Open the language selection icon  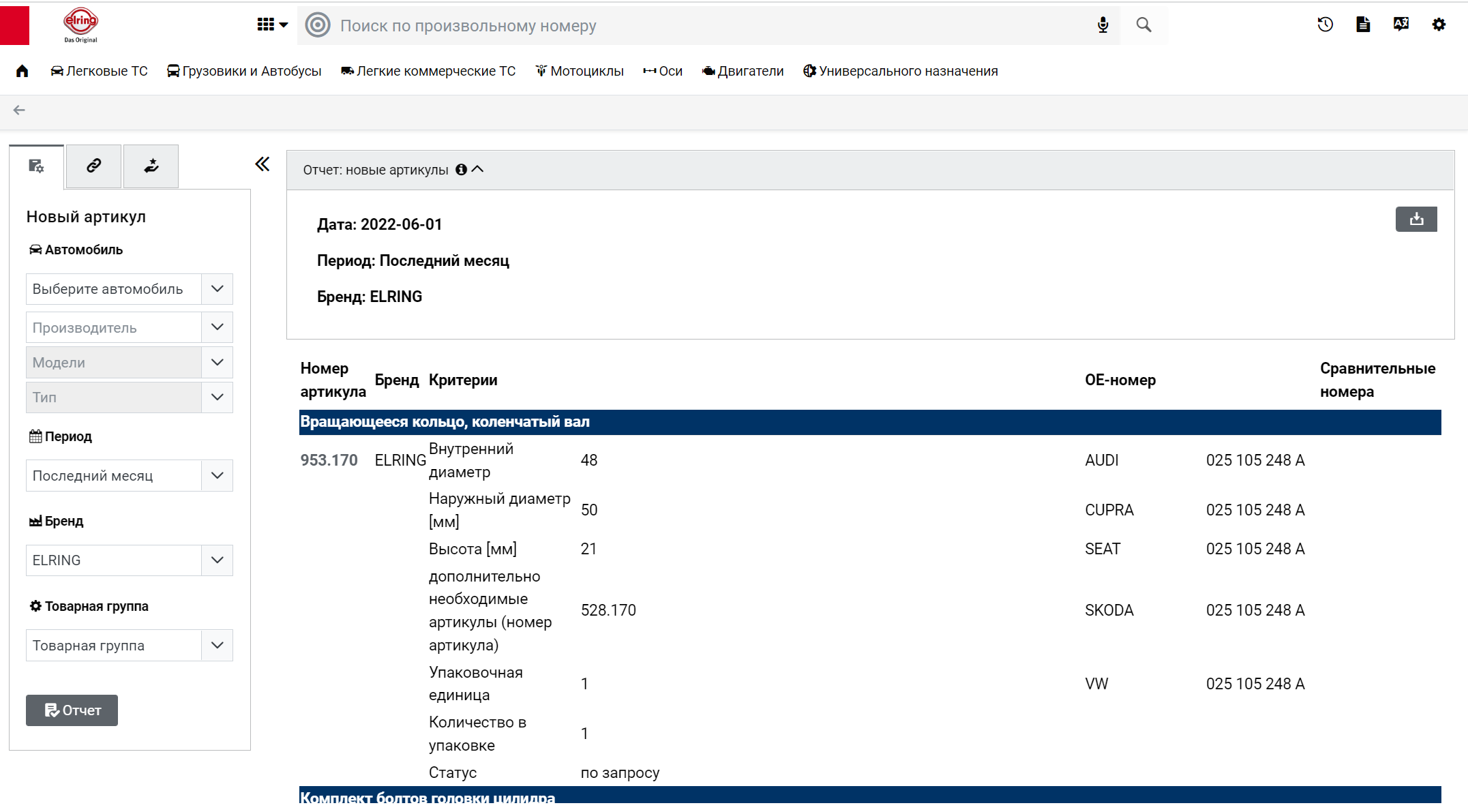[x=1401, y=25]
